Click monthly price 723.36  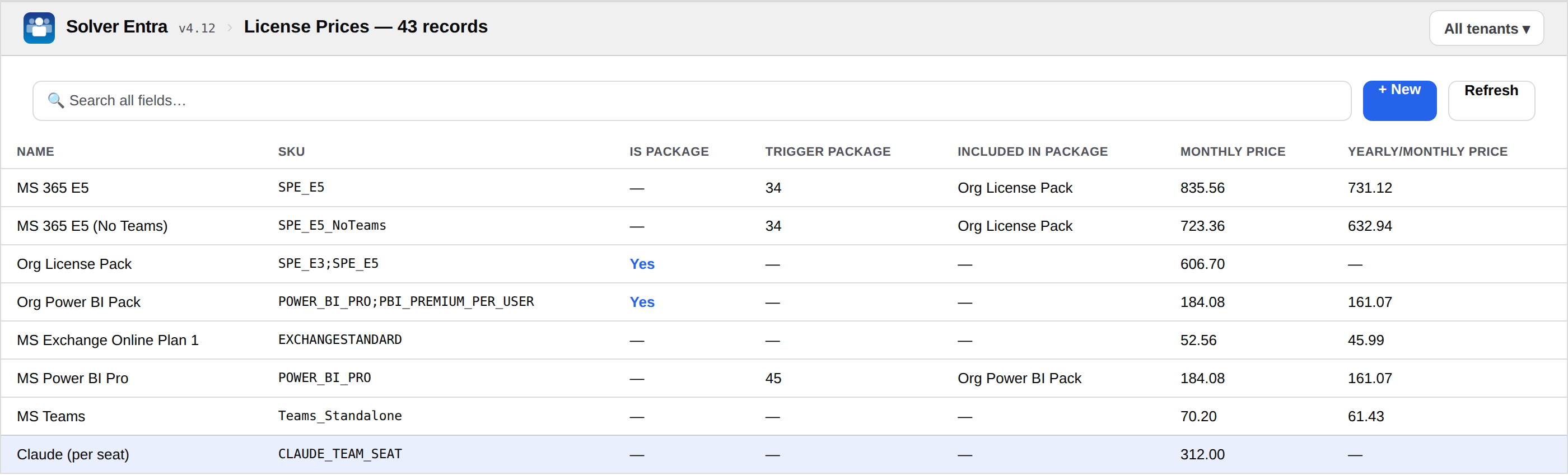[x=1202, y=226]
